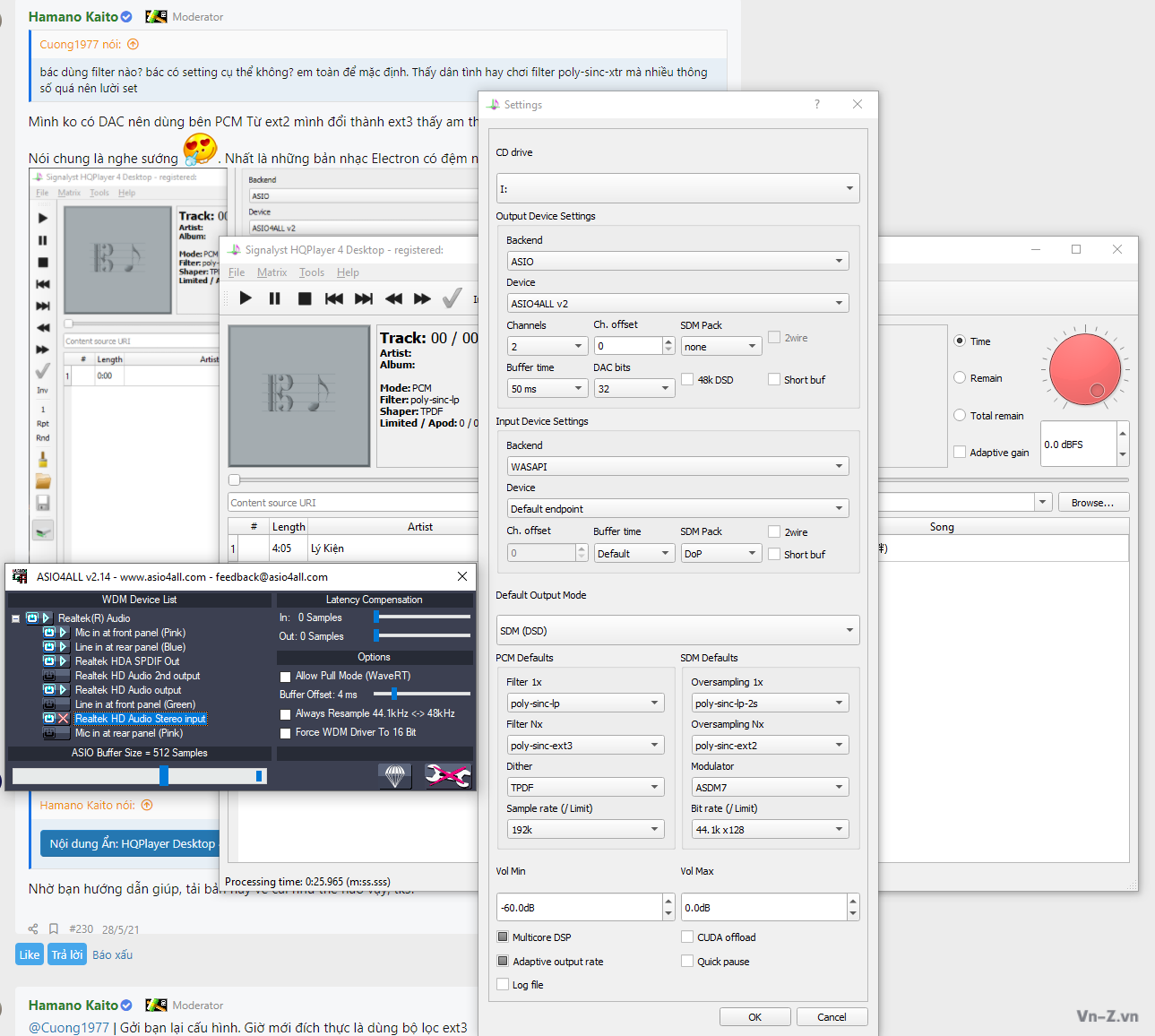Toggle power icon for Realtek HD Audio Stereo input
Viewport: 1155px width, 1036px height.
point(49,719)
